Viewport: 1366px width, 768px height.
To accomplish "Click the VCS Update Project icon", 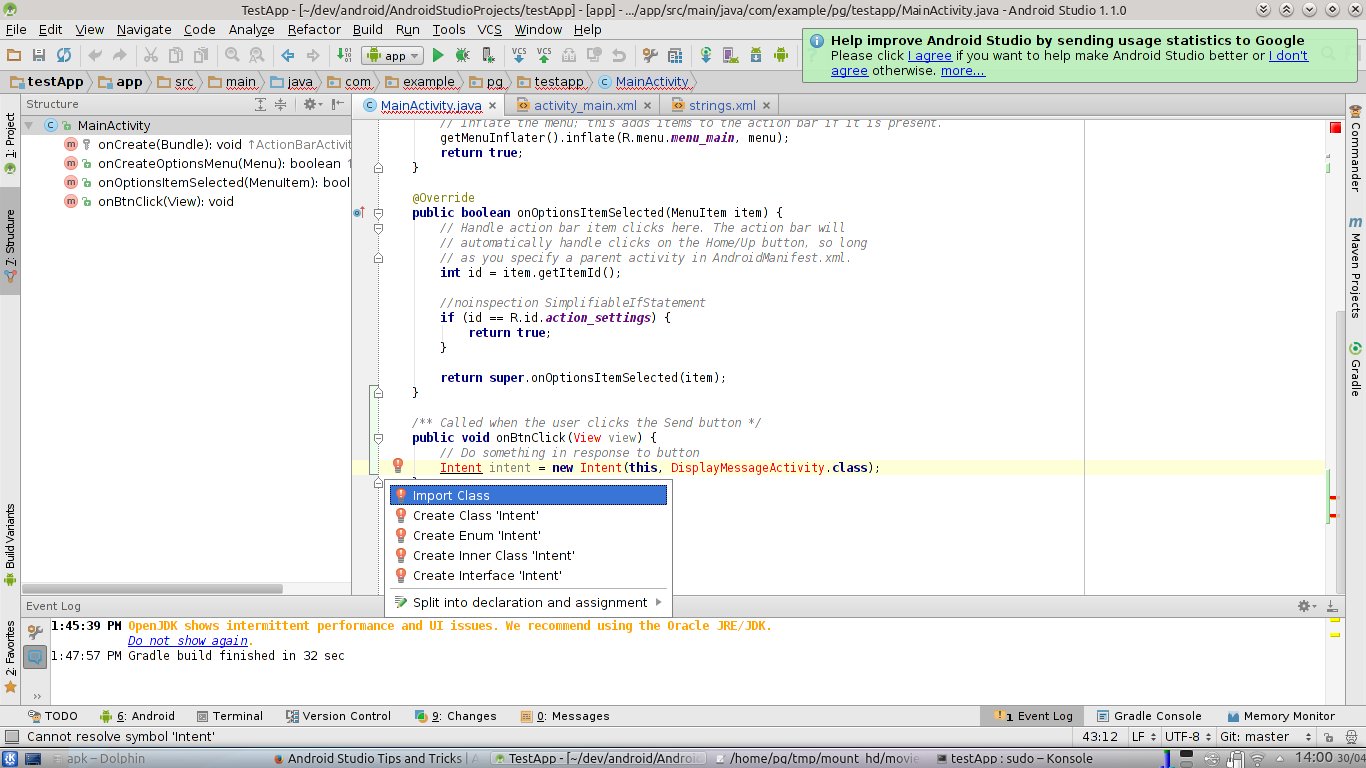I will (x=519, y=55).
